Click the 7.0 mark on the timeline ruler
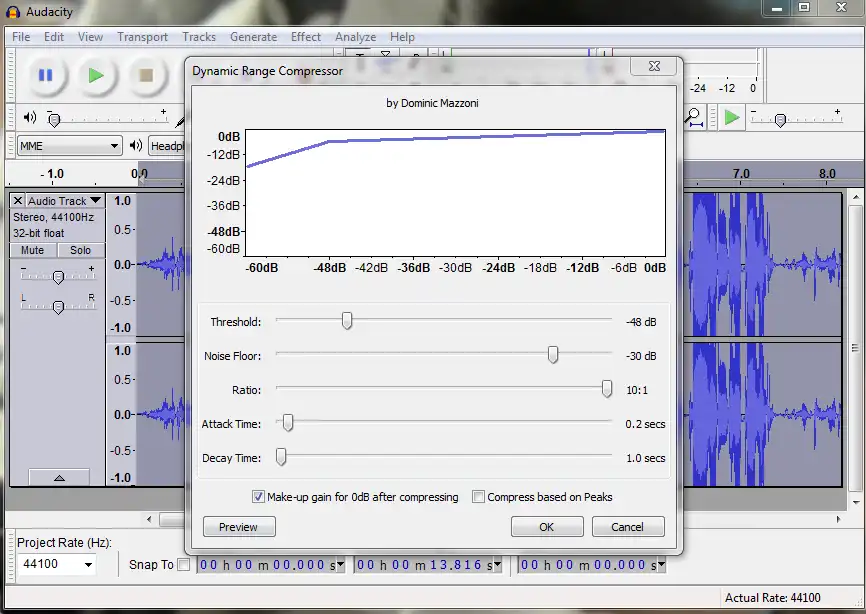 click(x=741, y=174)
